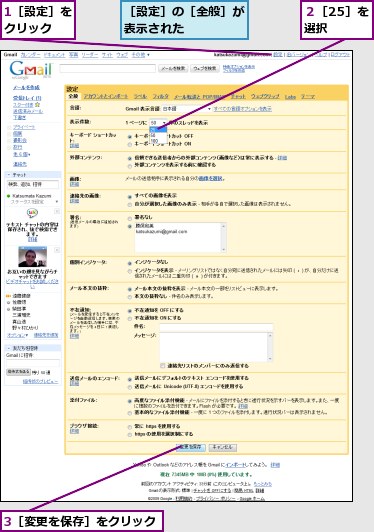The height and width of the screenshot is (532, 374).
Task: Close the video chat promo box
Action: tap(57, 250)
